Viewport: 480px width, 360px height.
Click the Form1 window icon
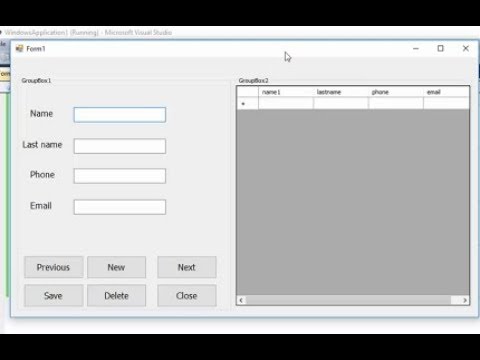tap(20, 49)
